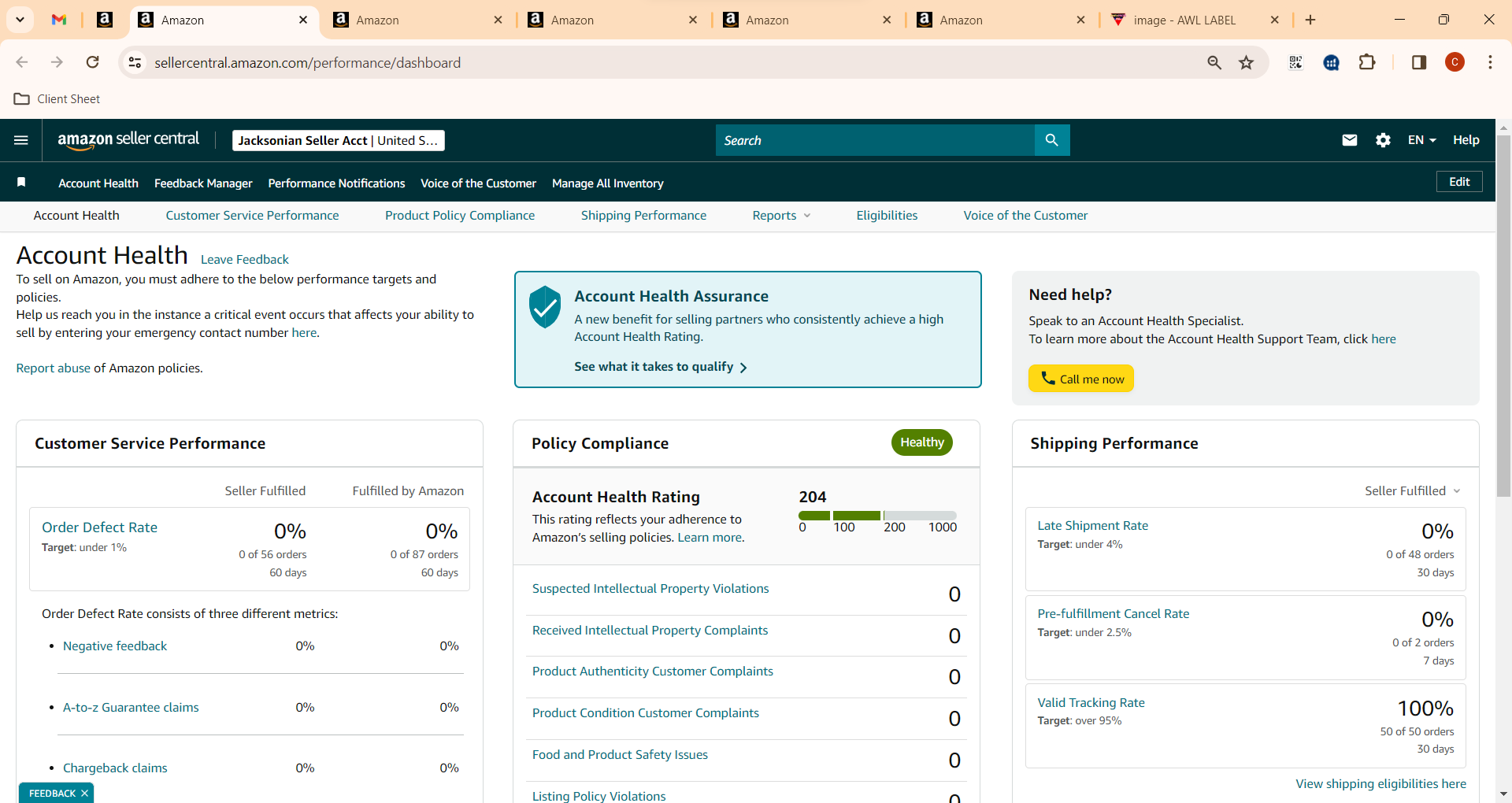Viewport: 1512px width, 803px height.
Task: Click the Account Health Rating progress bar
Action: coord(877,516)
